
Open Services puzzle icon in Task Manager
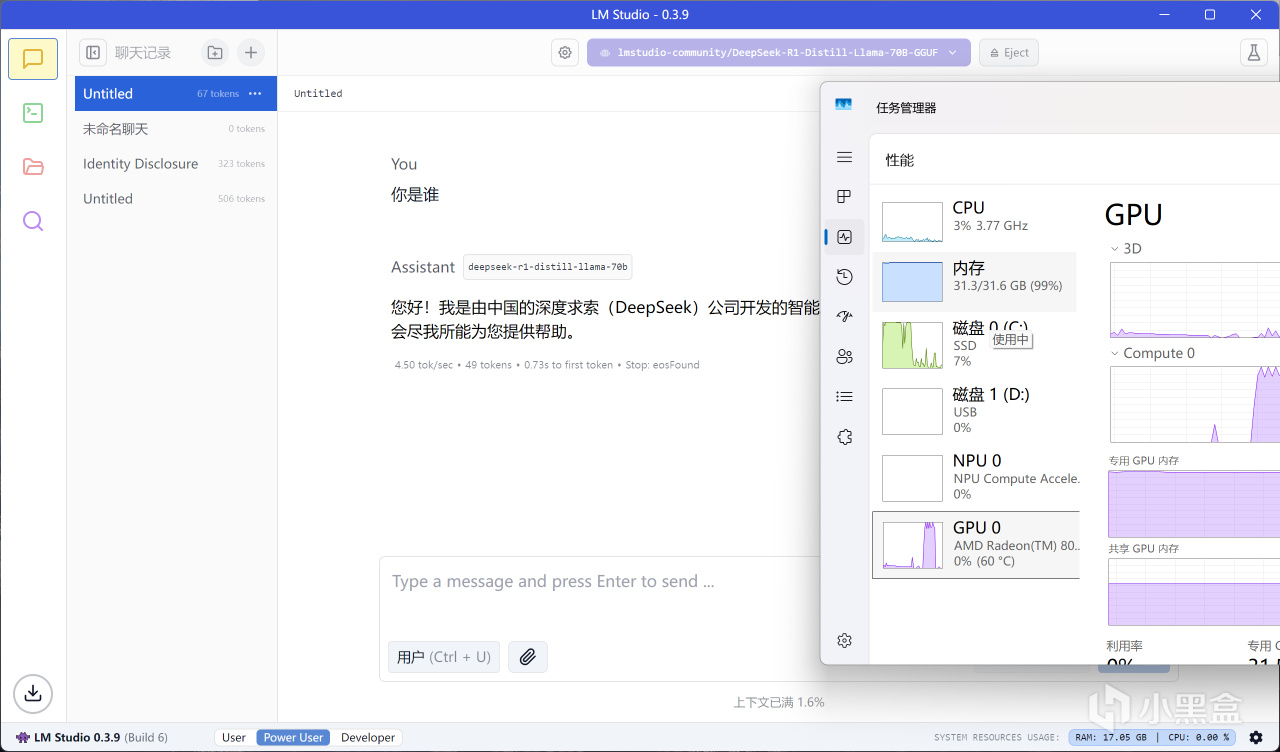[844, 437]
